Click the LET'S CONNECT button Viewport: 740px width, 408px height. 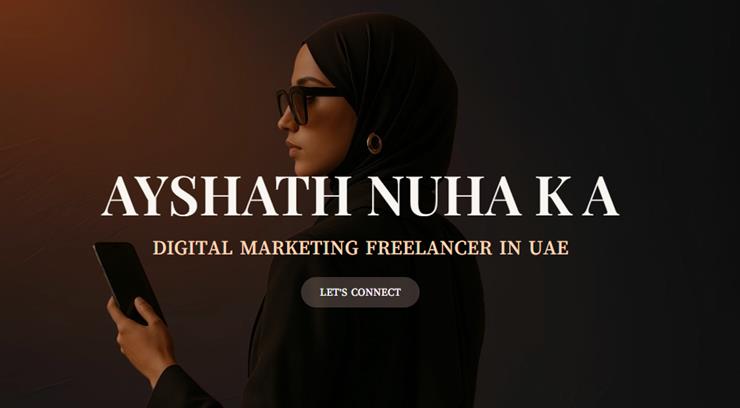(360, 292)
